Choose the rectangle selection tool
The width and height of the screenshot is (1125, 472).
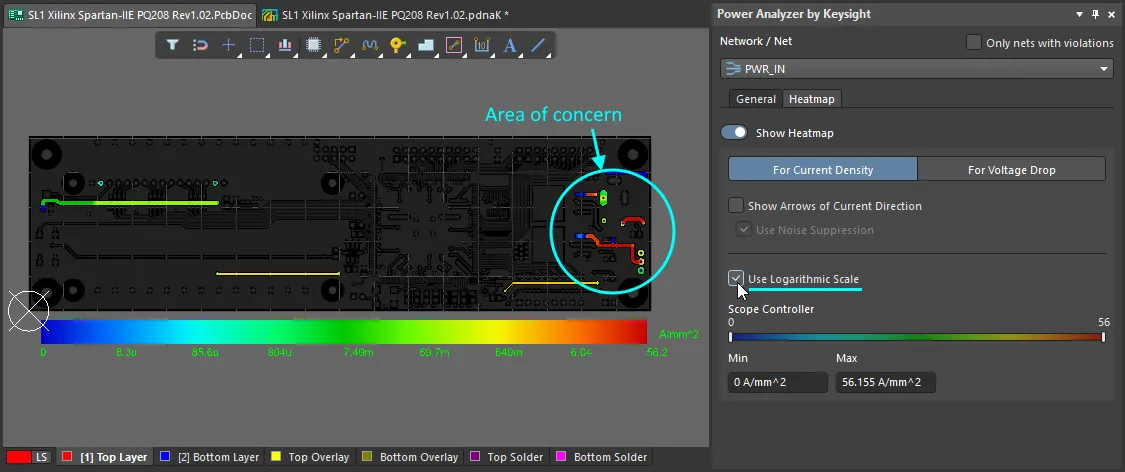(257, 44)
